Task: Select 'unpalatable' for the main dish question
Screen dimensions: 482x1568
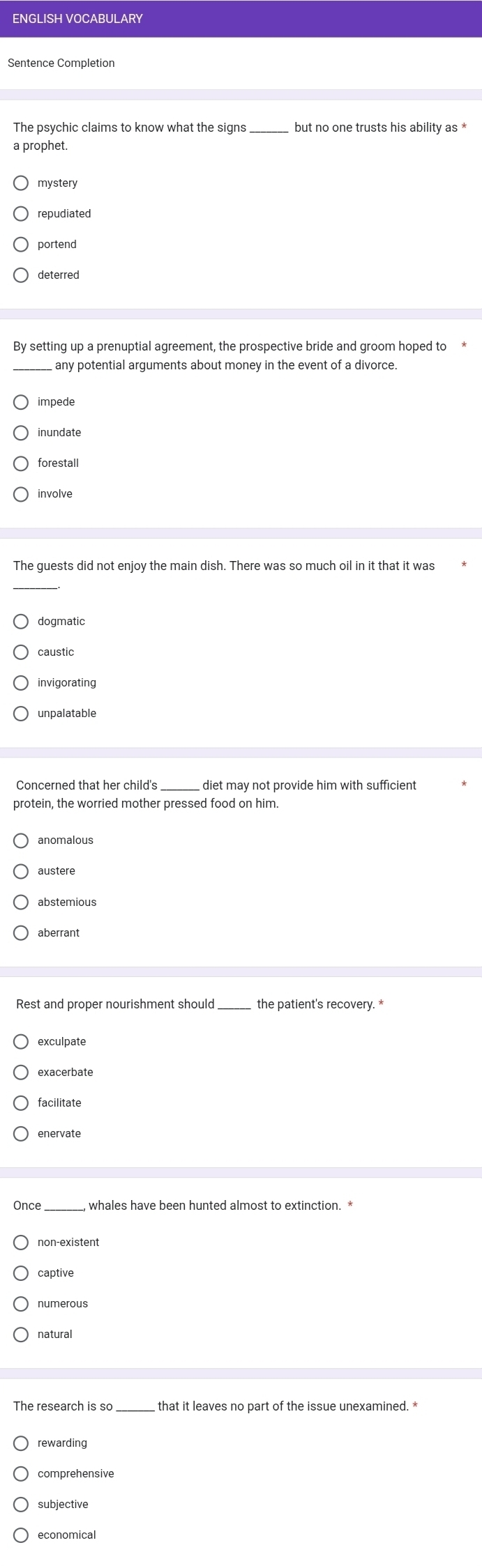Action: point(22,714)
